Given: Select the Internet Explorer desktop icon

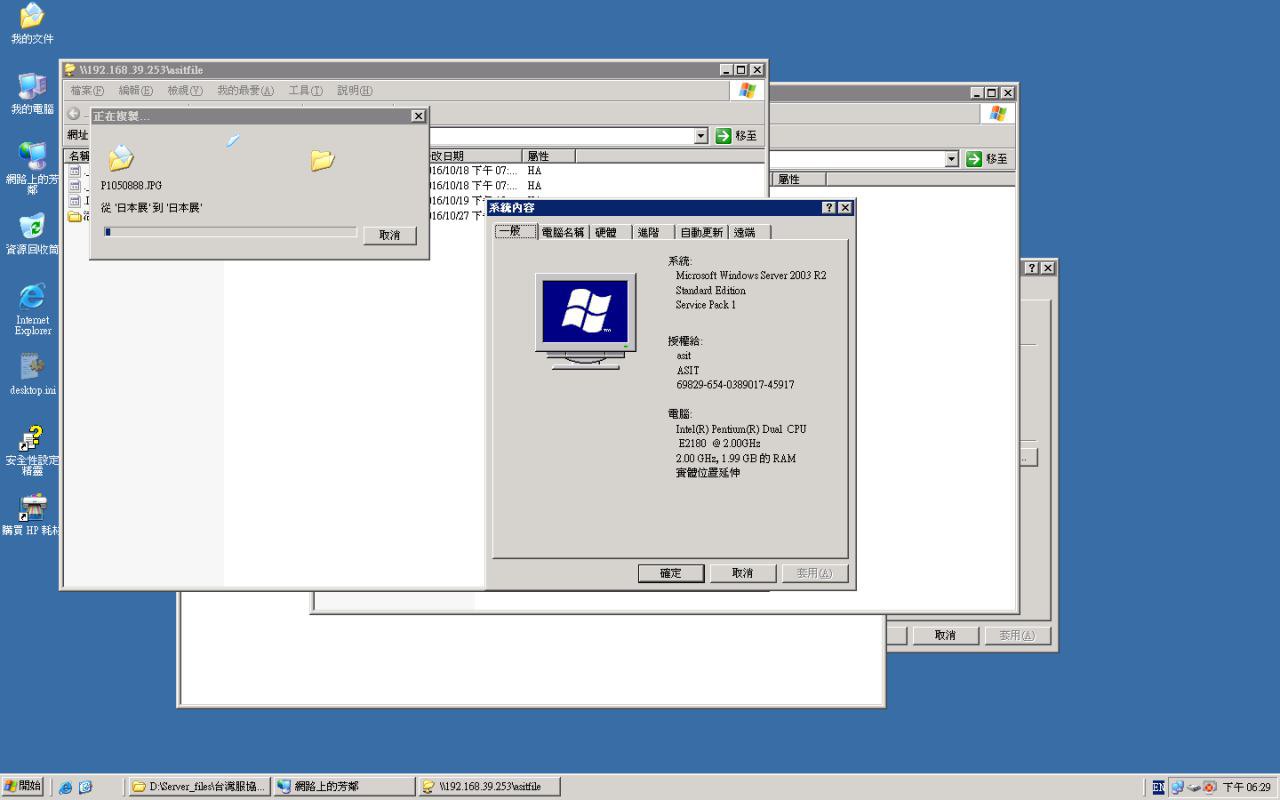Looking at the screenshot, I should 32,309.
